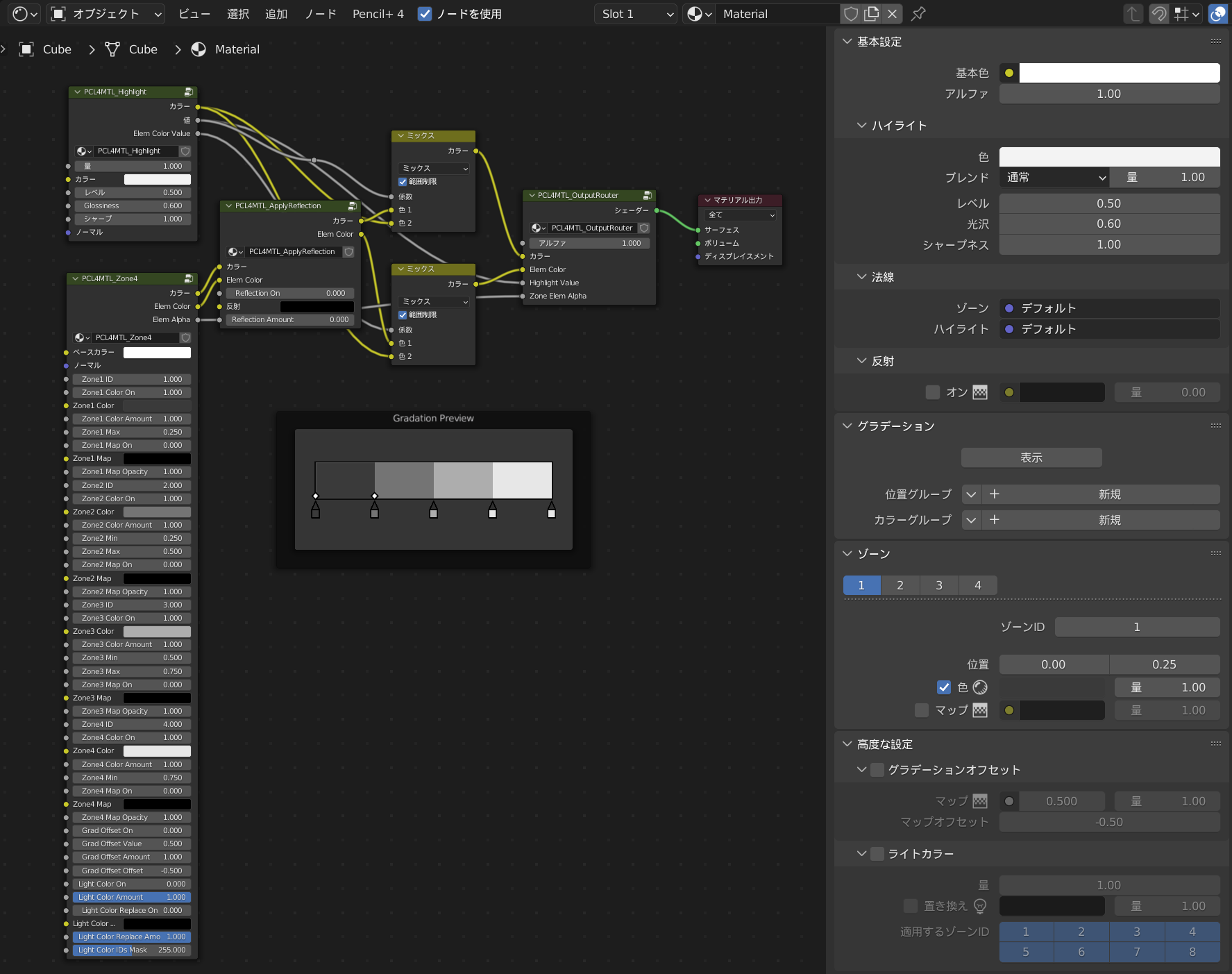Click PCL4MTL_OutputRouter header group icon
The height and width of the screenshot is (974, 1232).
coord(647,195)
